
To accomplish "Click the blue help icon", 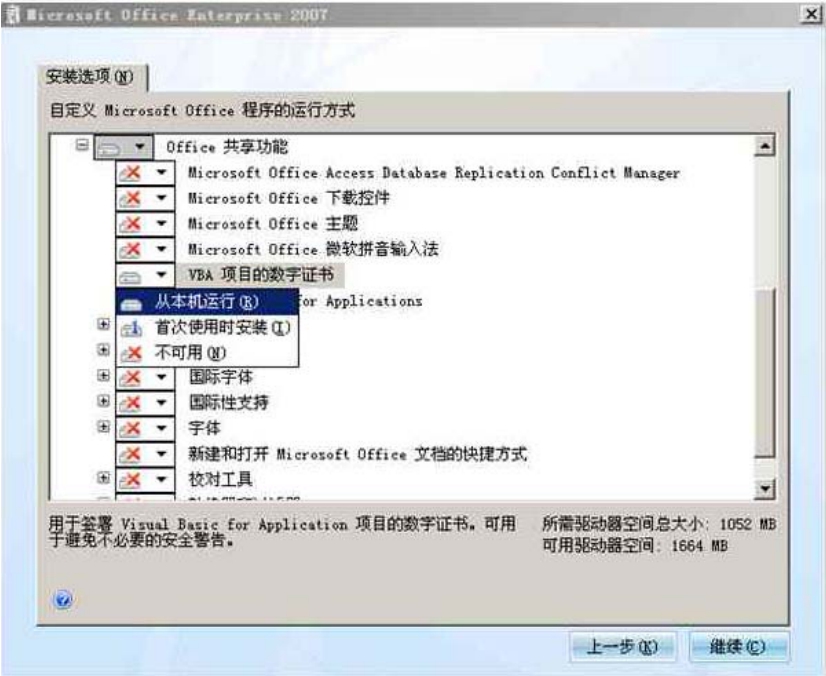I will [x=64, y=599].
